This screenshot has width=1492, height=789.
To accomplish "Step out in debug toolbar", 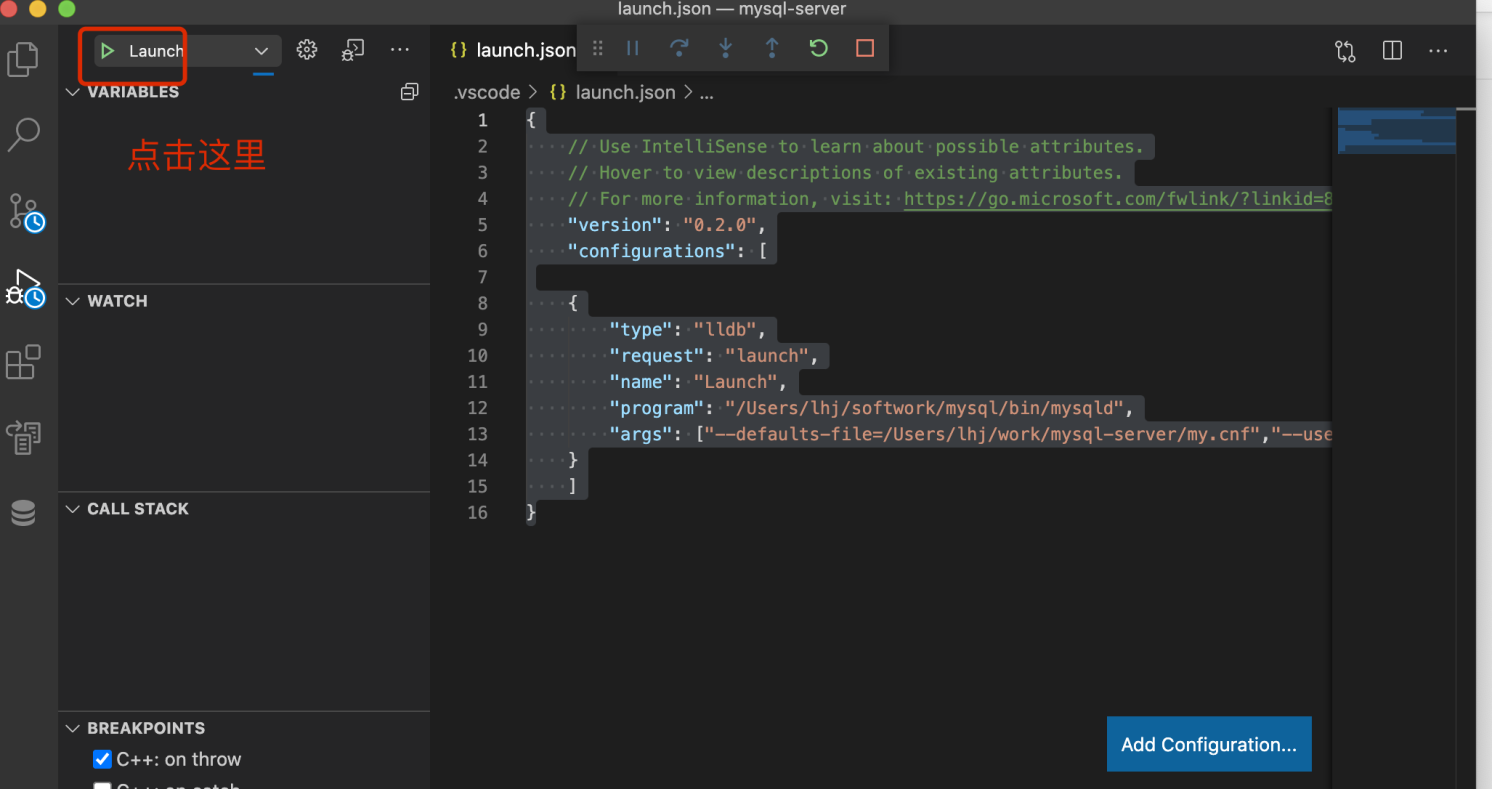I will point(772,48).
